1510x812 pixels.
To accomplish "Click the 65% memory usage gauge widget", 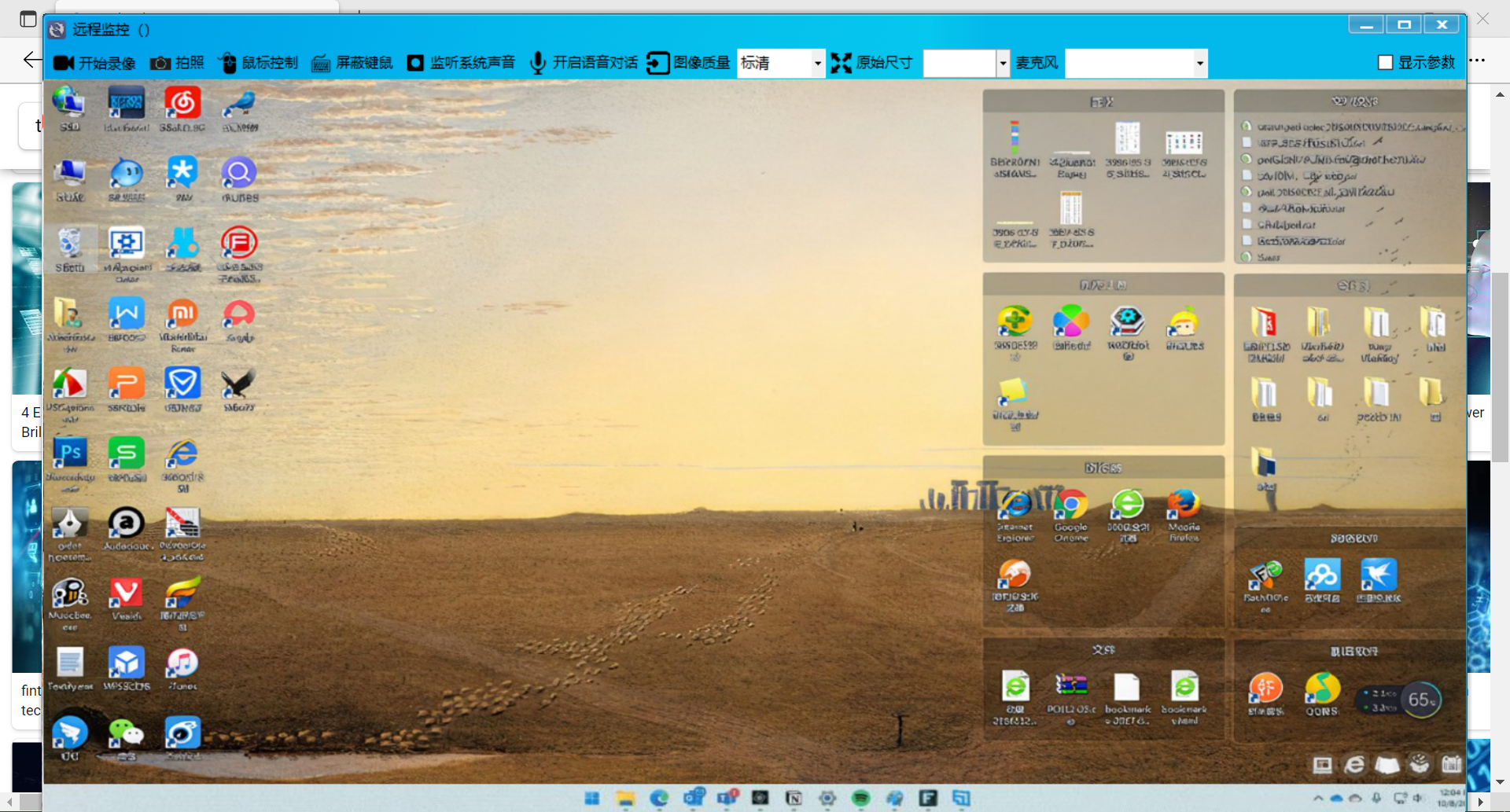I will [1421, 700].
